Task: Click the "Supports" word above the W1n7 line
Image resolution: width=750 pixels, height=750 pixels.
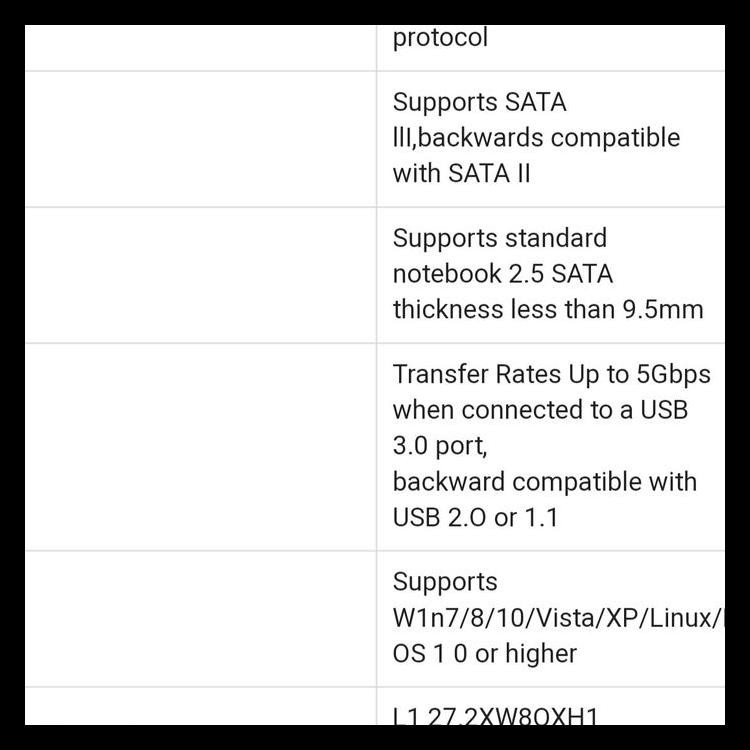Action: click(x=444, y=582)
